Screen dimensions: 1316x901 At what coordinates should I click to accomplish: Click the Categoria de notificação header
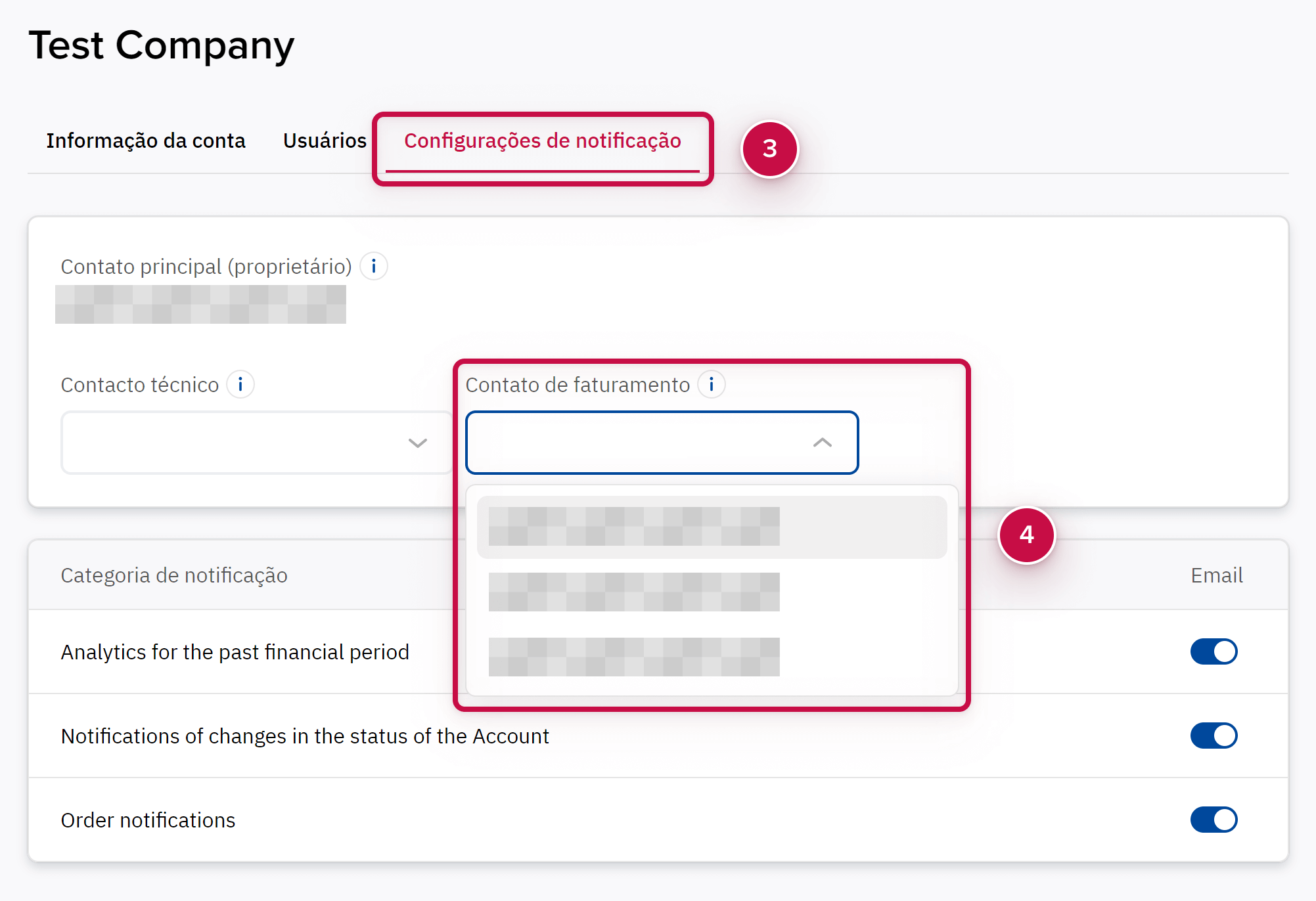point(174,576)
